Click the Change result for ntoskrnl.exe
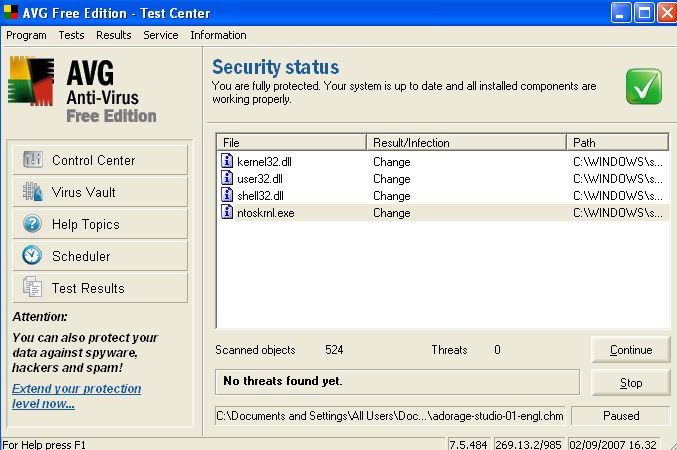This screenshot has height=450, width=677. click(x=392, y=213)
